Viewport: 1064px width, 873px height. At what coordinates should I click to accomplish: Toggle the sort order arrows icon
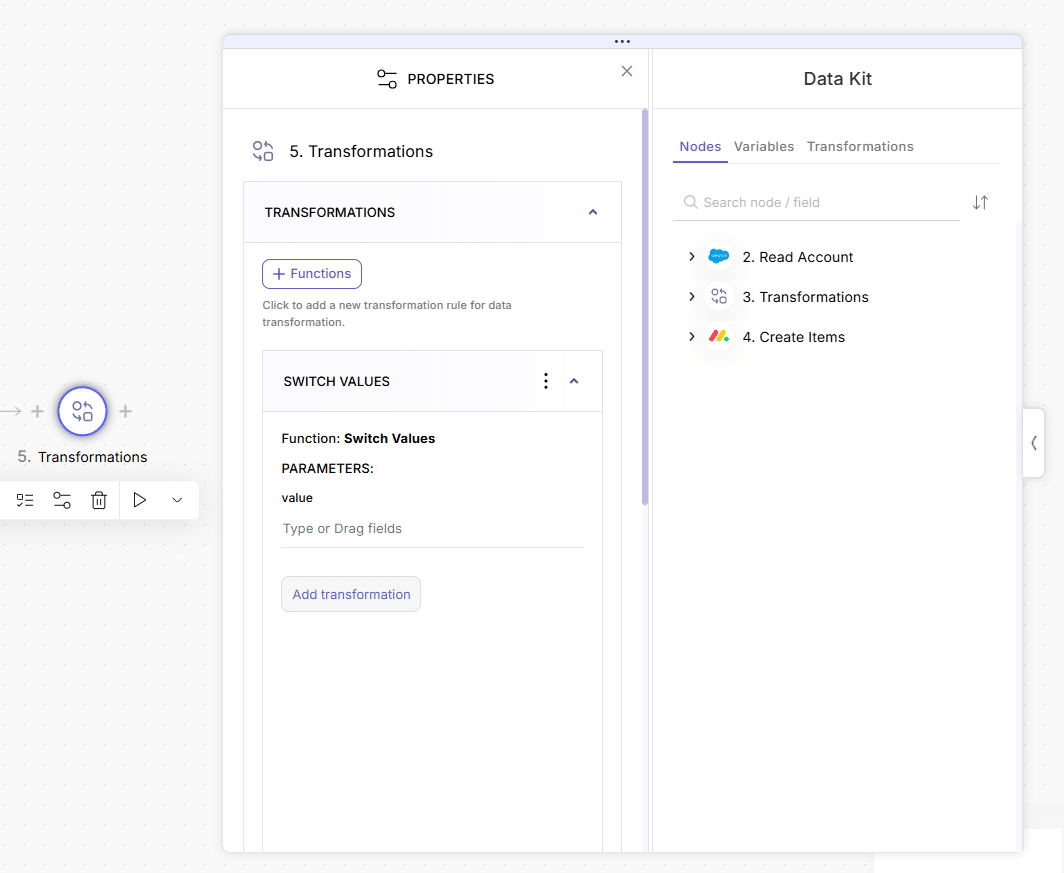coord(980,202)
